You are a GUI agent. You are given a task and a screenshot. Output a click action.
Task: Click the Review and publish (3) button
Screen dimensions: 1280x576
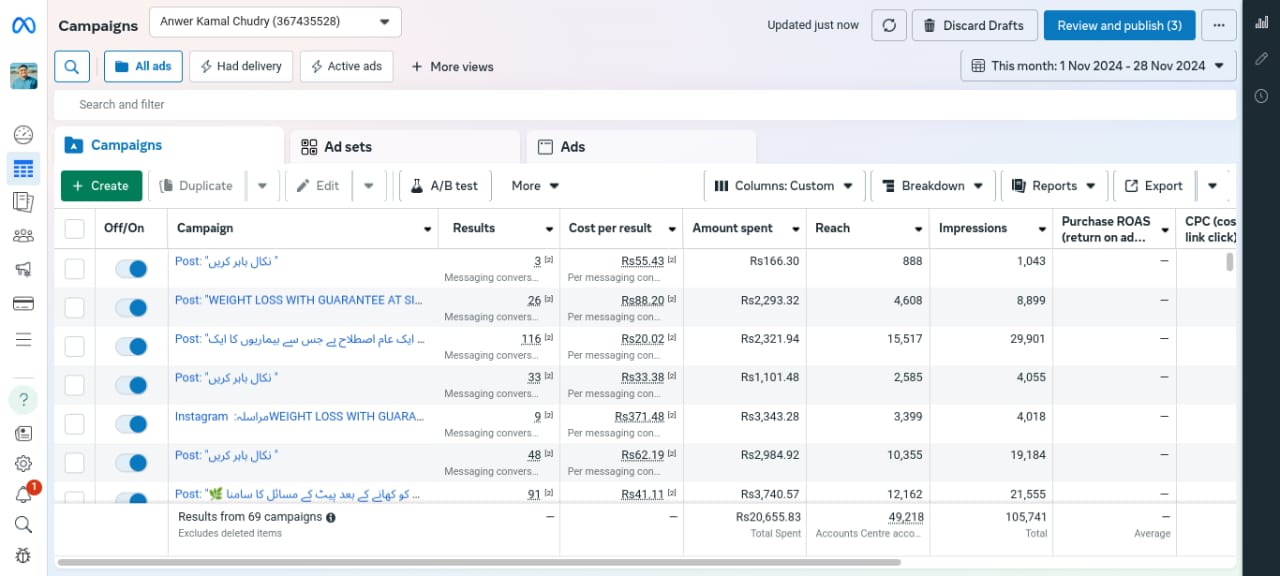click(x=1119, y=25)
